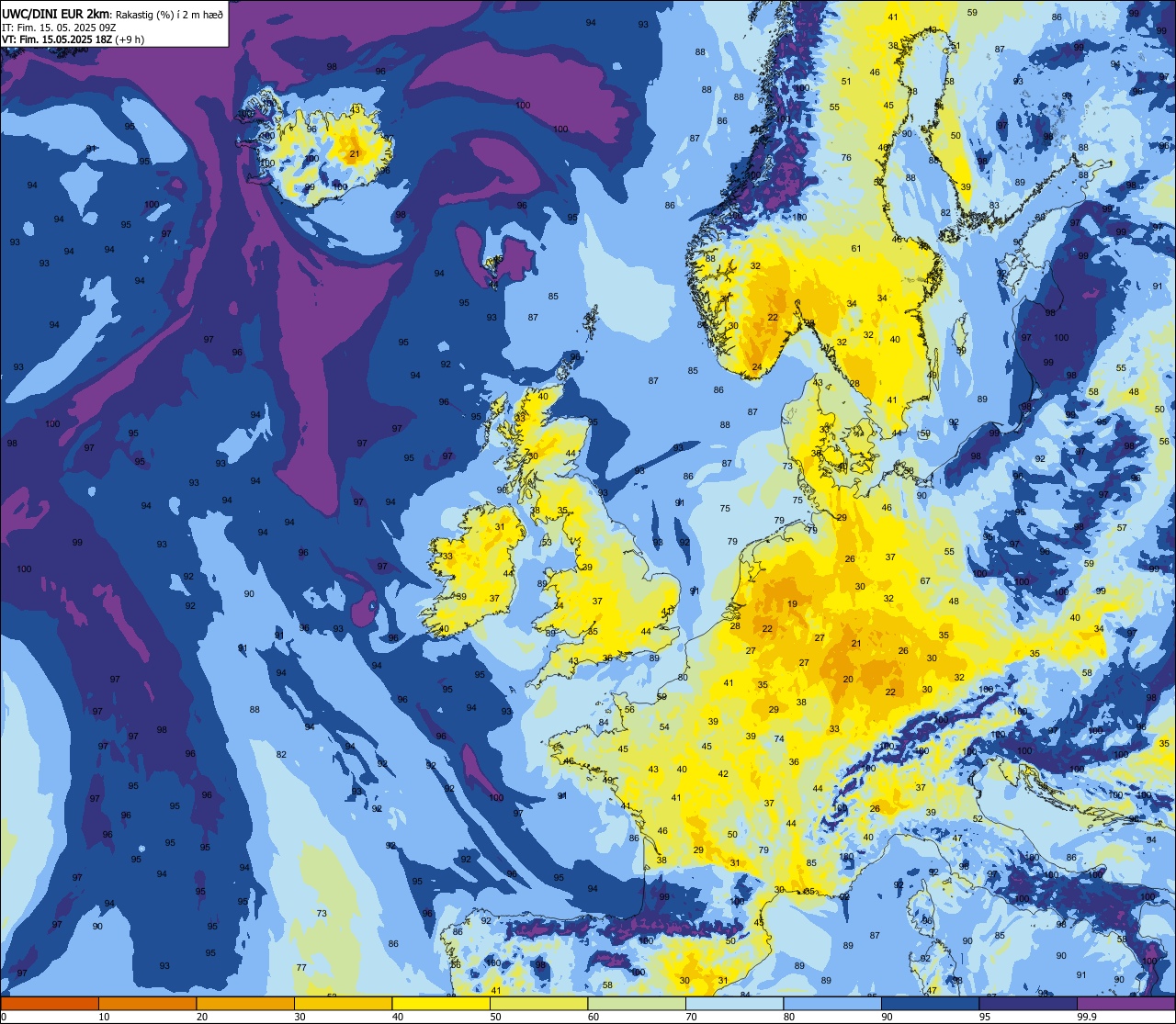Pick the 95–99.9 navy legend segment
The width and height of the screenshot is (1176, 1024).
coord(1028,1003)
